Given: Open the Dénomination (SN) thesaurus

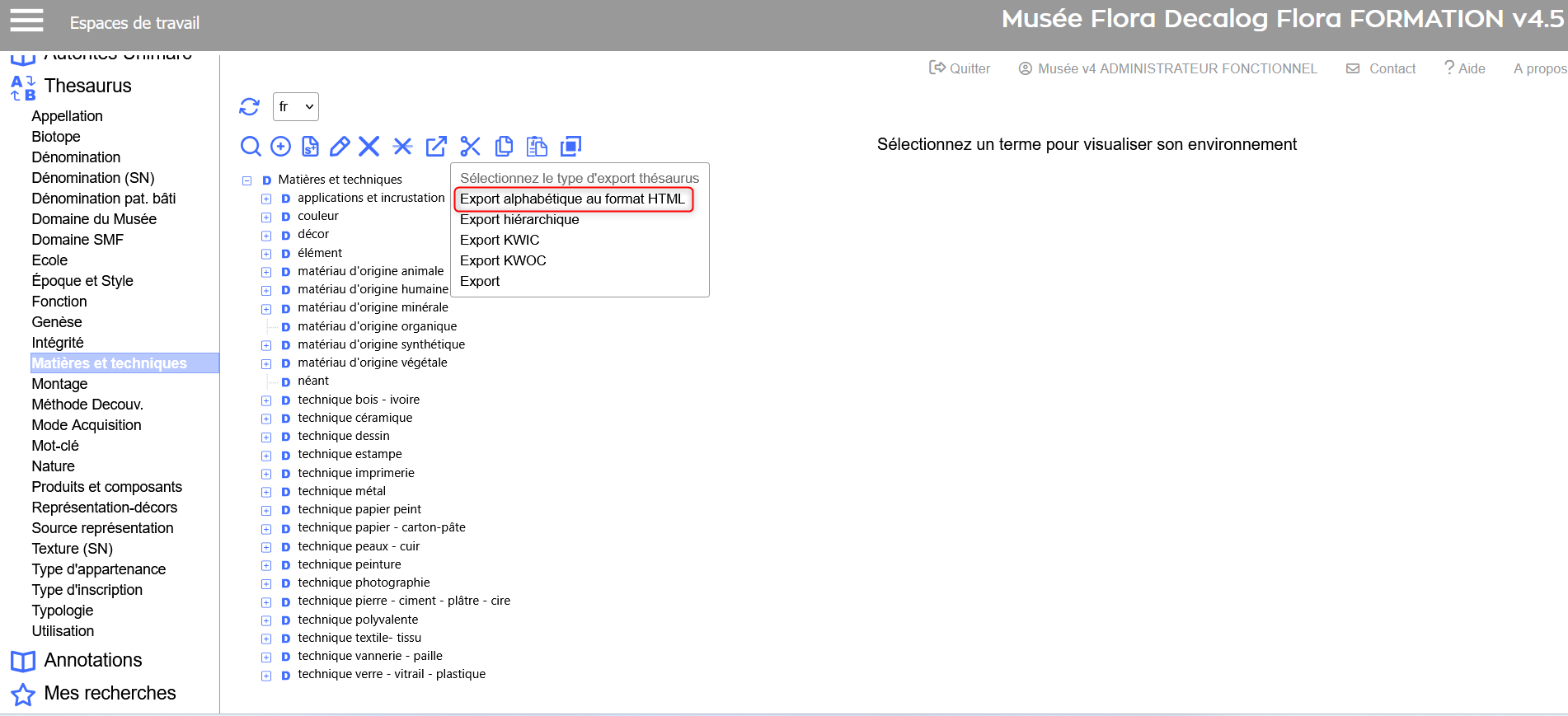Looking at the screenshot, I should [93, 178].
